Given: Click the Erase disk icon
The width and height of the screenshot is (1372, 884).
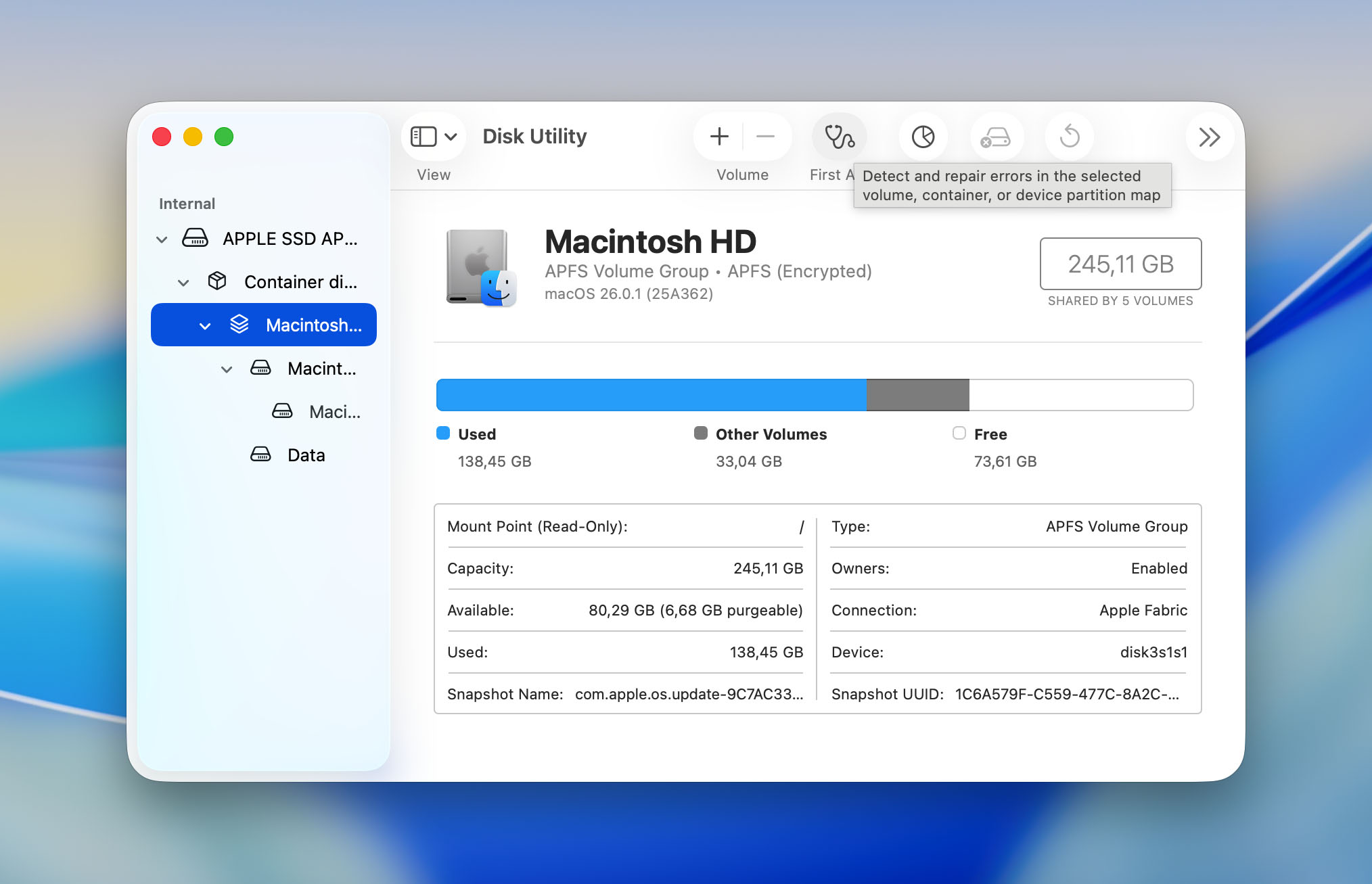Looking at the screenshot, I should coord(996,137).
